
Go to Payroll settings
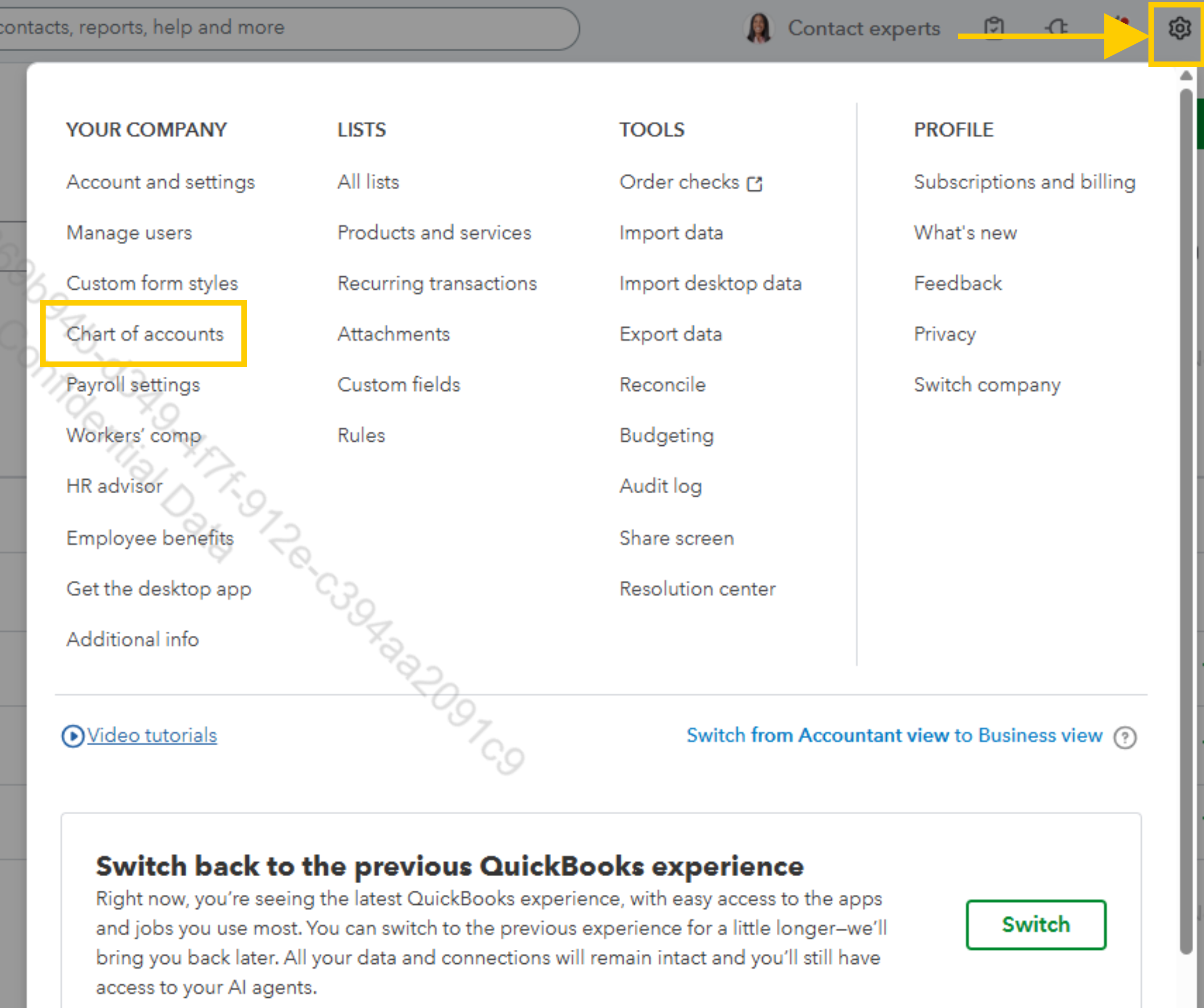(133, 384)
